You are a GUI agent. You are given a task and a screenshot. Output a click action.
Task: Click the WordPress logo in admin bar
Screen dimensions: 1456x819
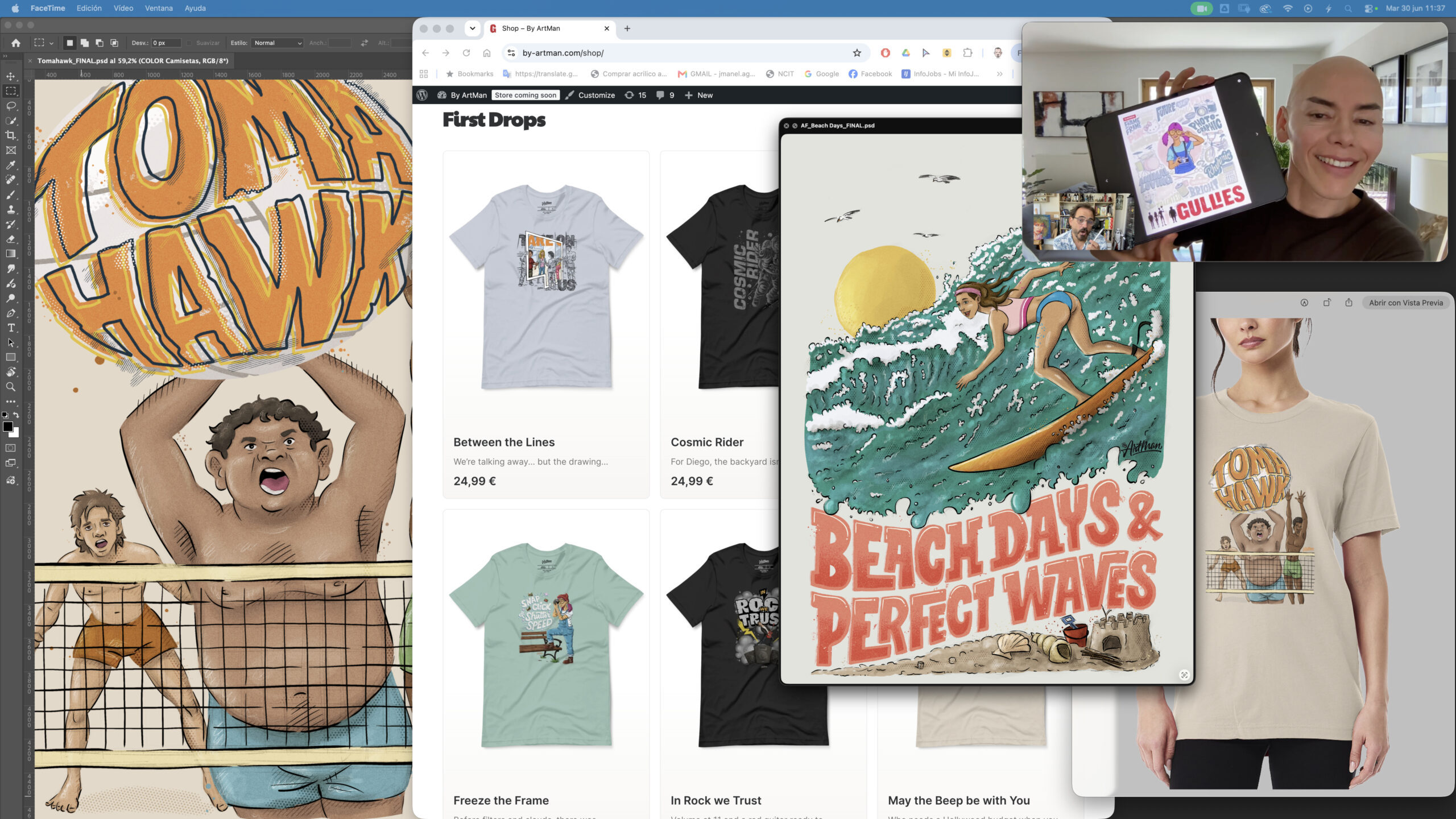click(x=422, y=95)
